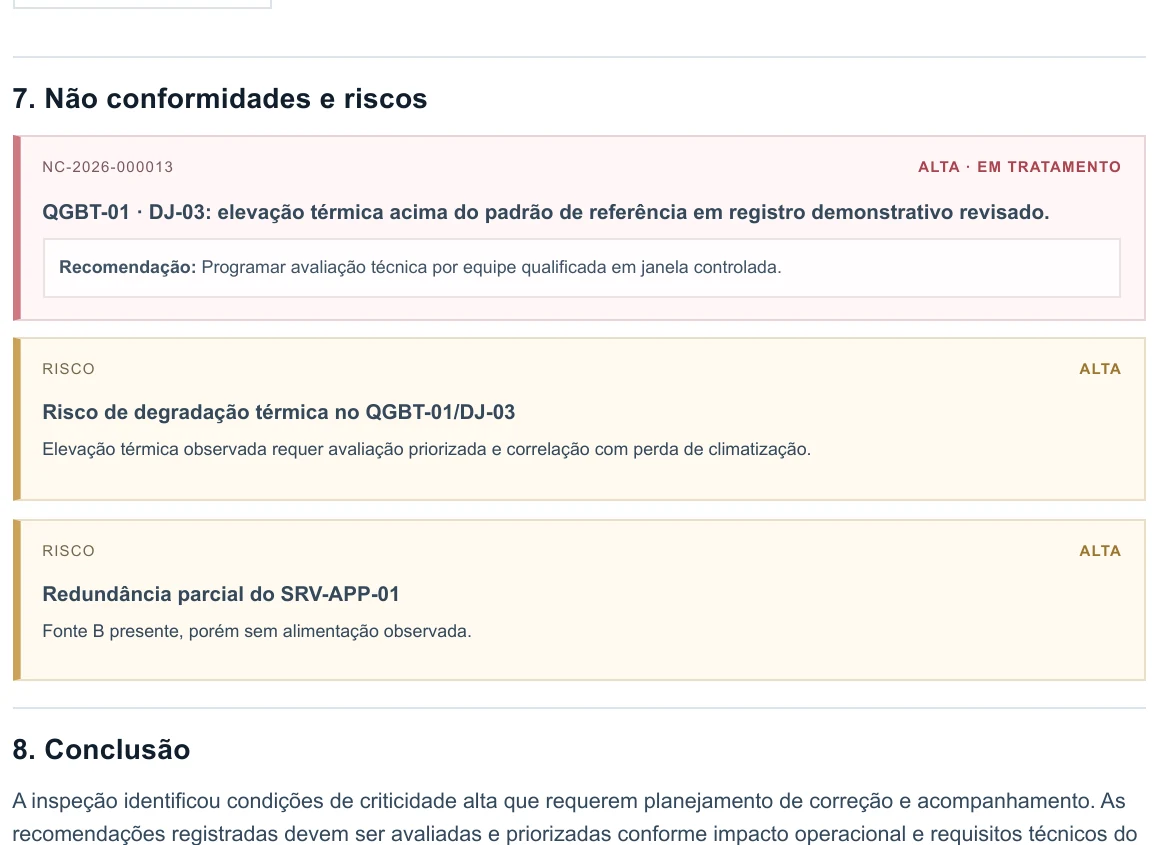Screen dimensions: 1160x845
Task: Click 'Risco de degradação térmica no QGBT-01/DJ-03'
Action: pos(279,412)
